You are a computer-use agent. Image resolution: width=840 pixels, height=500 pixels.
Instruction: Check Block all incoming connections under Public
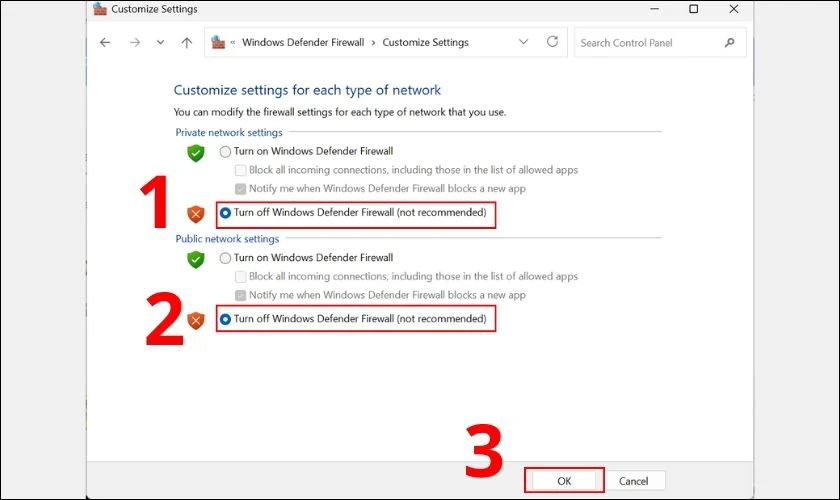(x=241, y=277)
